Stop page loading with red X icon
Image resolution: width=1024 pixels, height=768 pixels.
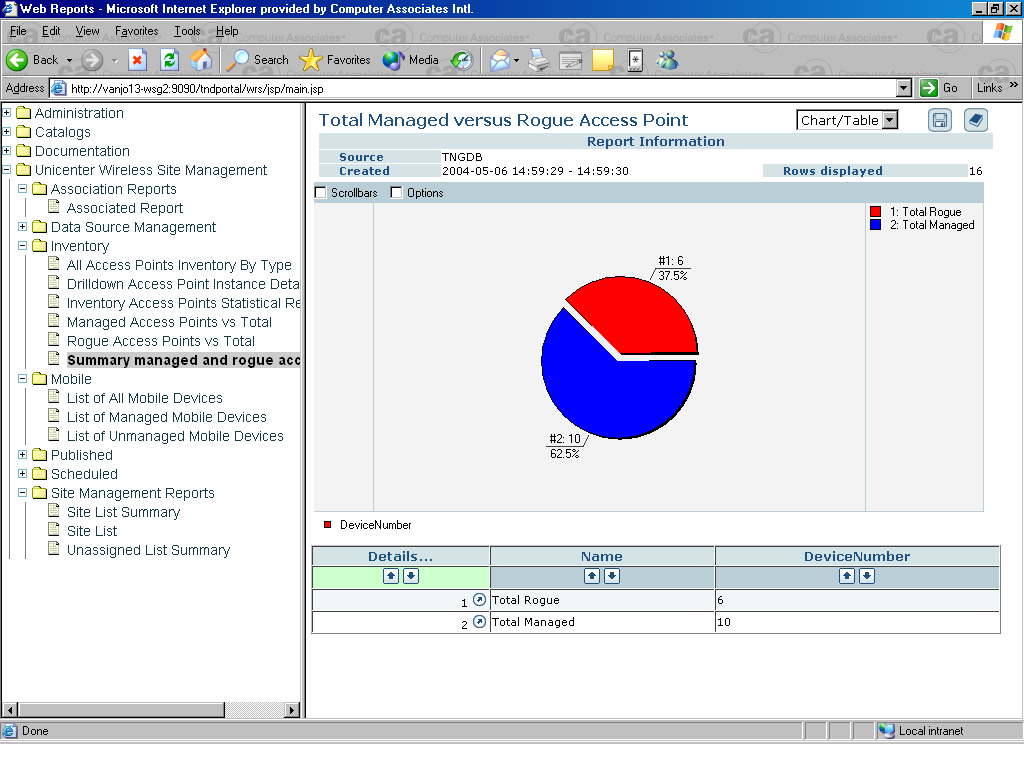pos(137,60)
